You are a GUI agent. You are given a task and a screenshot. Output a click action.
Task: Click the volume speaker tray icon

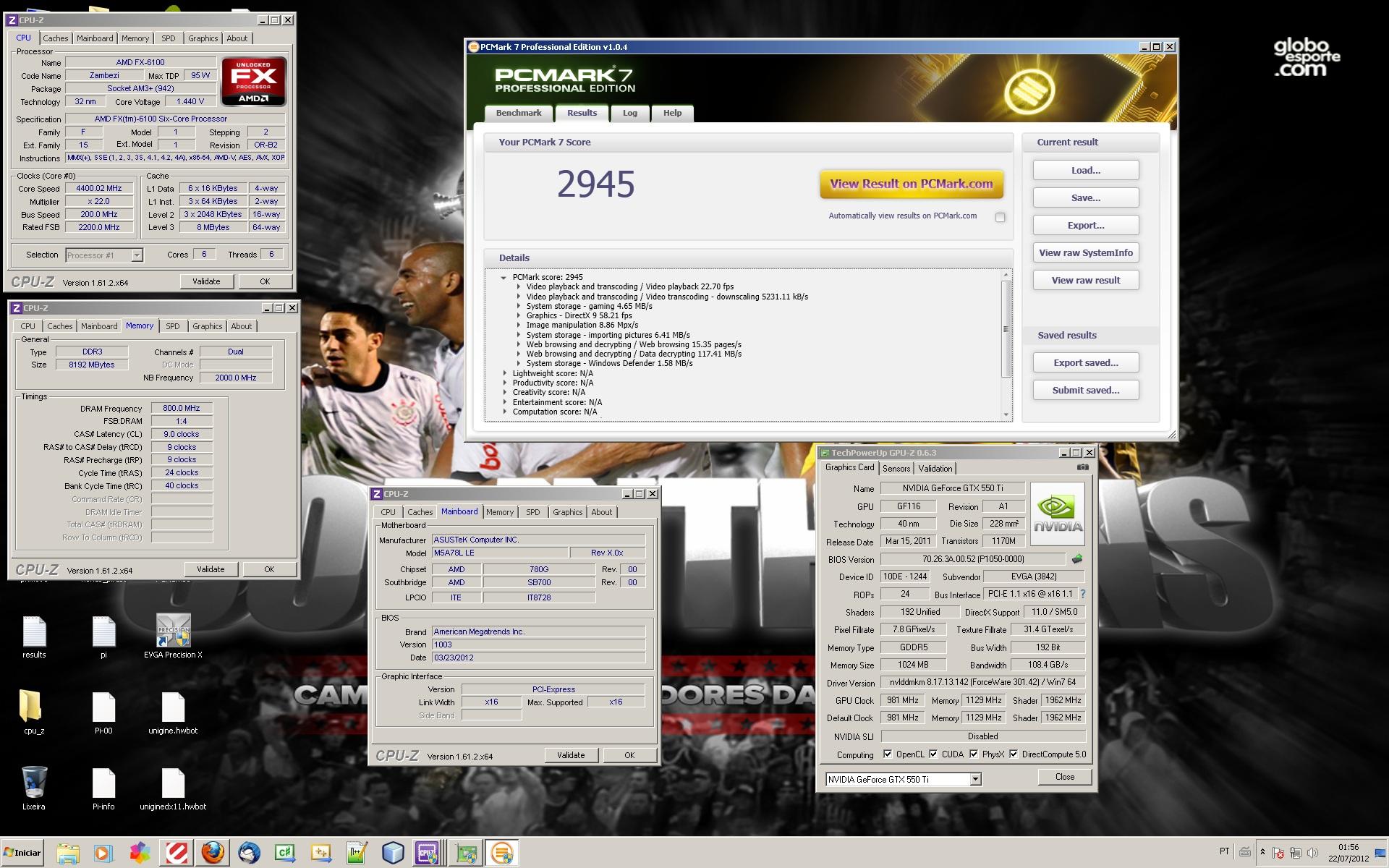pyautogui.click(x=1312, y=853)
